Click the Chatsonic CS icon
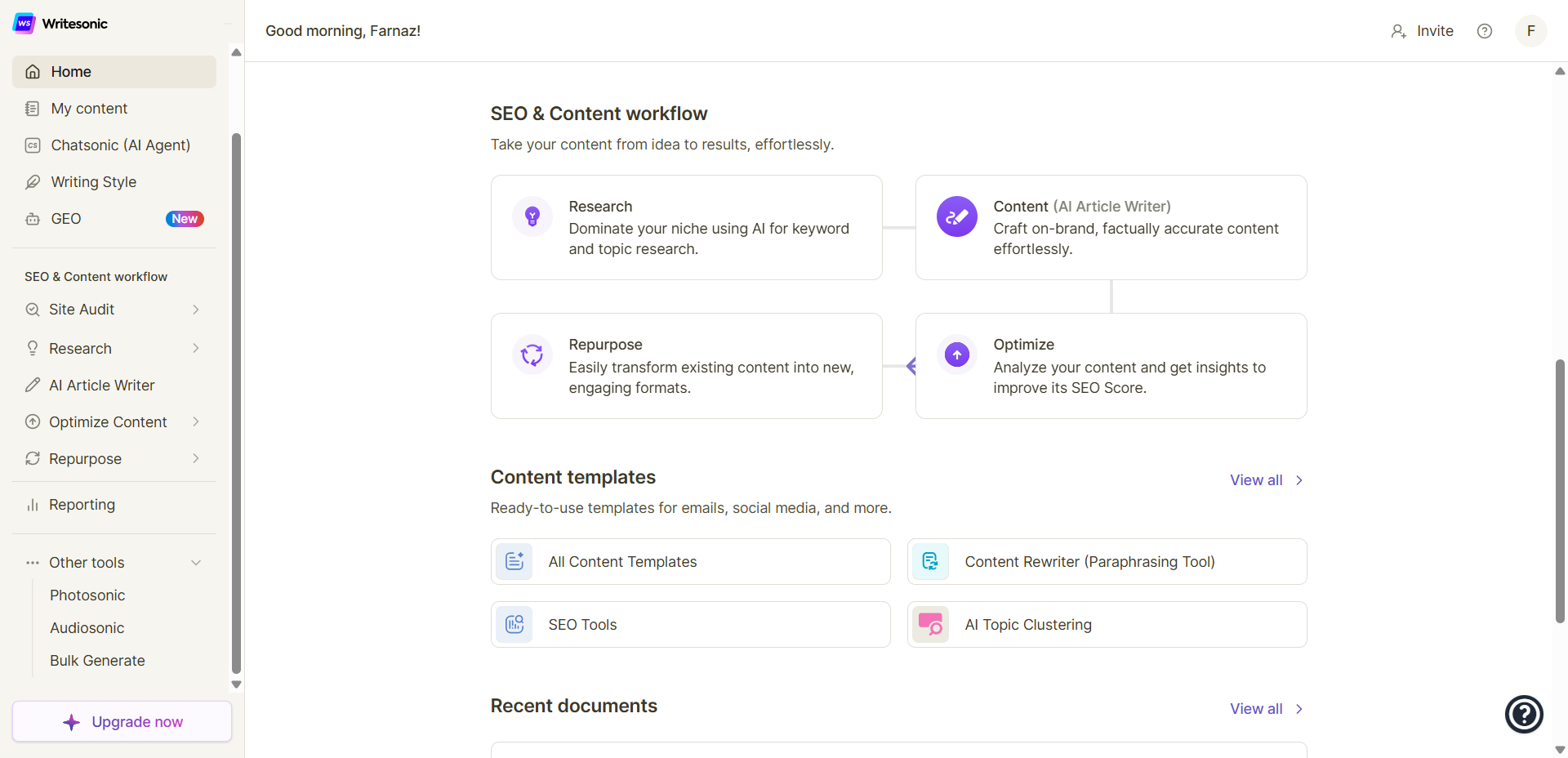Screen dimensions: 1568x758 pos(33,145)
